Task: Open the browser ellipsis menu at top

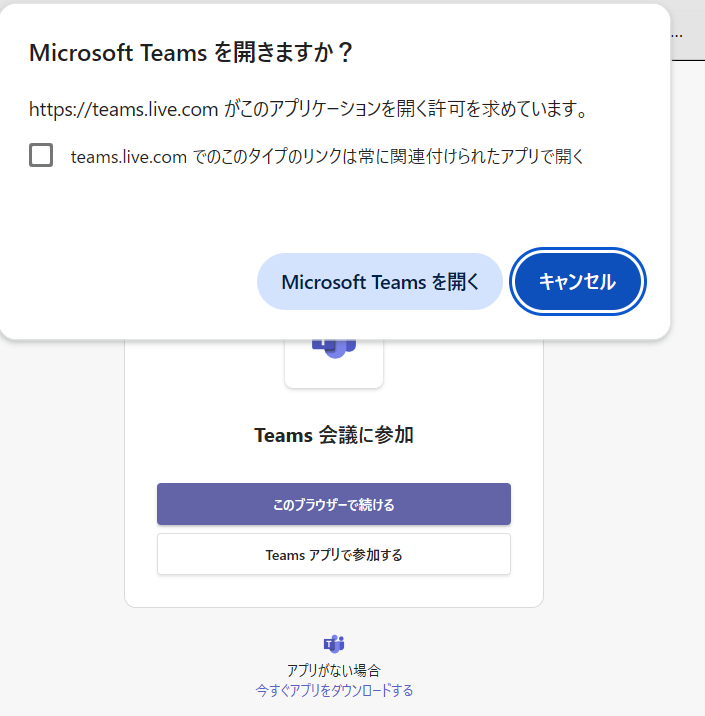Action: (677, 36)
